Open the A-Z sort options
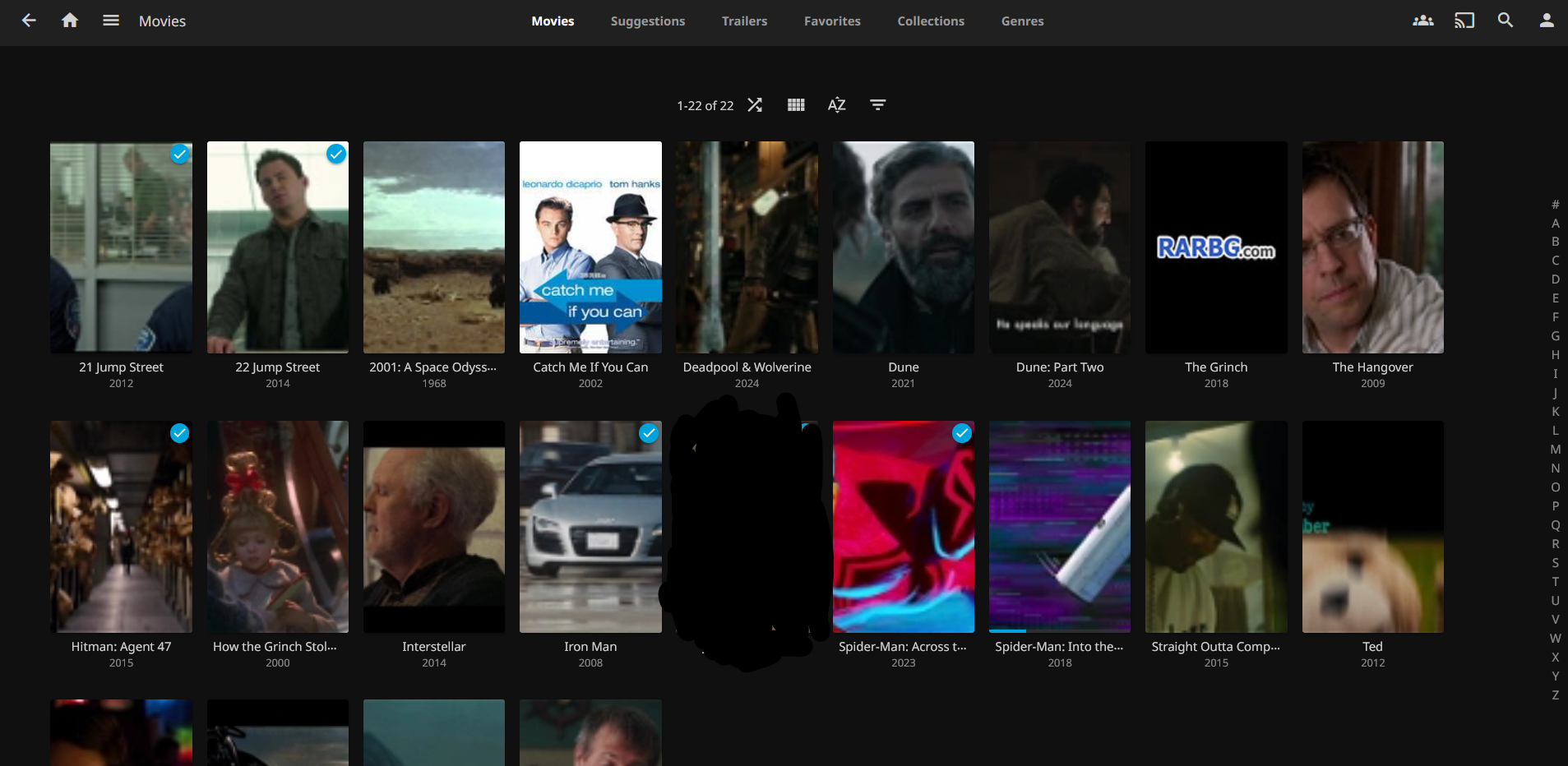This screenshot has width=1568, height=766. pos(836,105)
